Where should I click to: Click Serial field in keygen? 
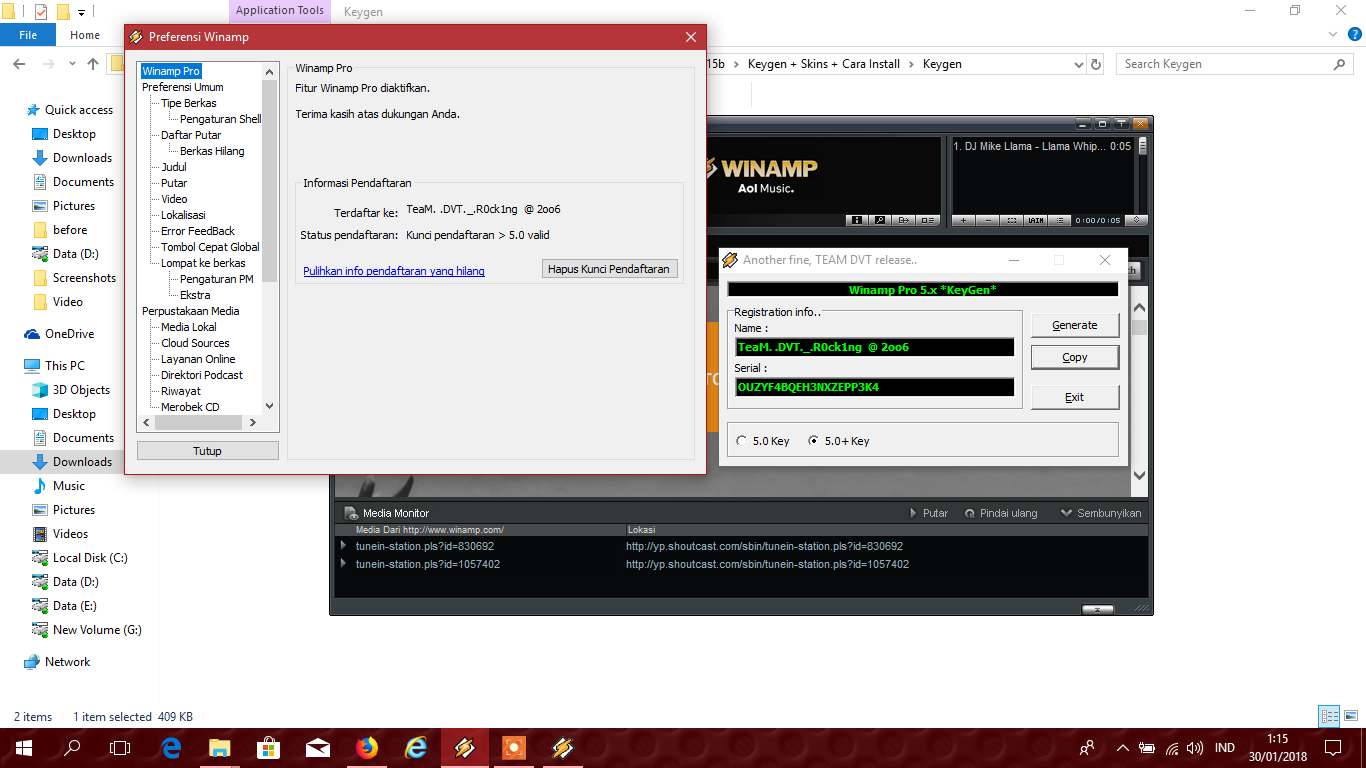[x=874, y=387]
